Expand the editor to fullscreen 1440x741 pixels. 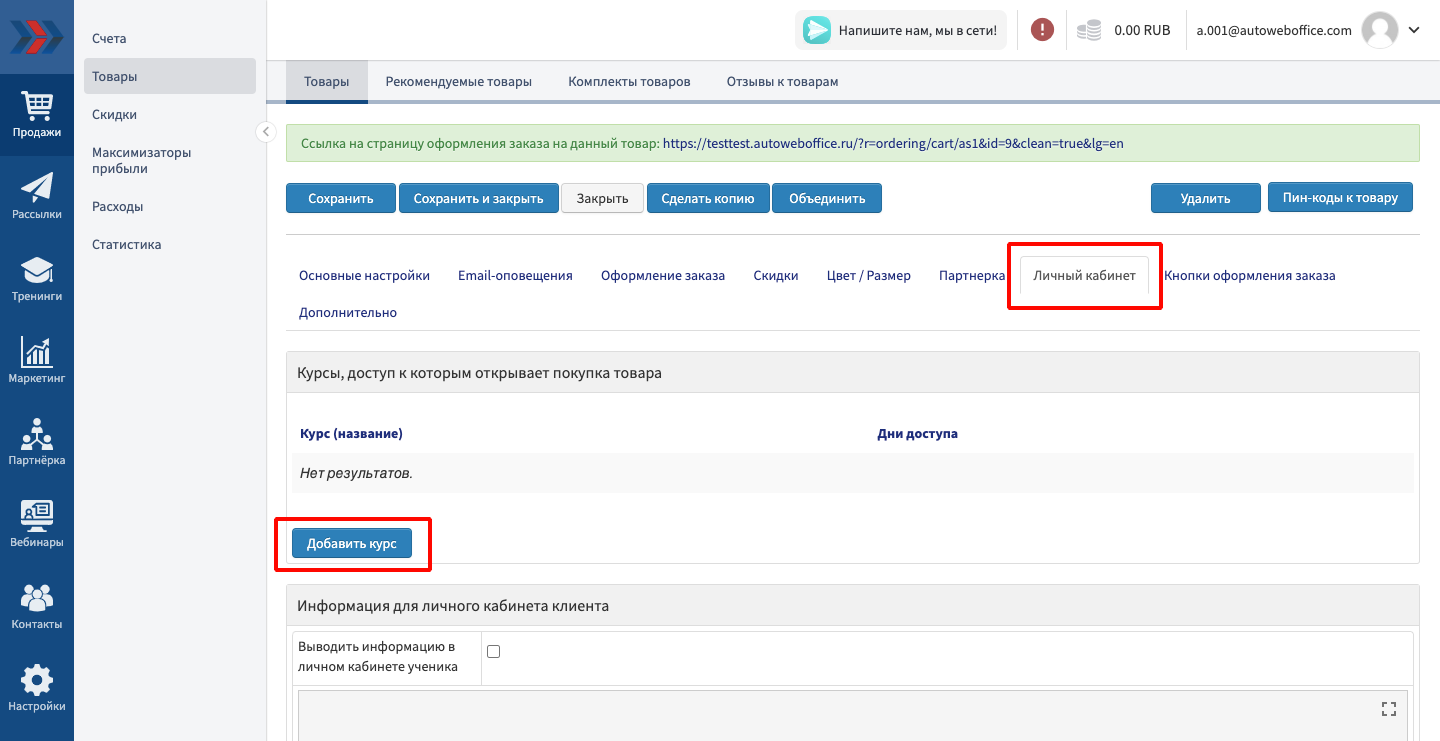[1388, 709]
